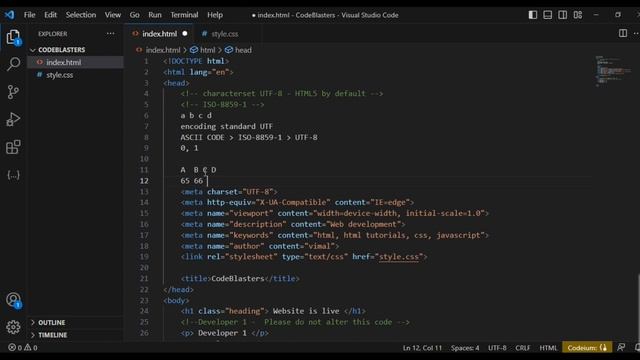Screen dimensions: 640x360
Task: Click the editor minimap preview
Action: coord(613,71)
